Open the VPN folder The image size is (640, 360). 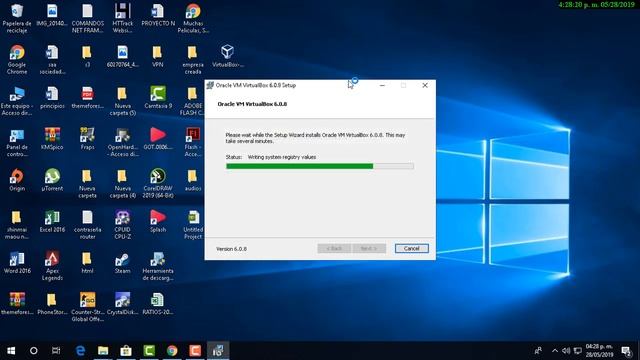point(158,56)
